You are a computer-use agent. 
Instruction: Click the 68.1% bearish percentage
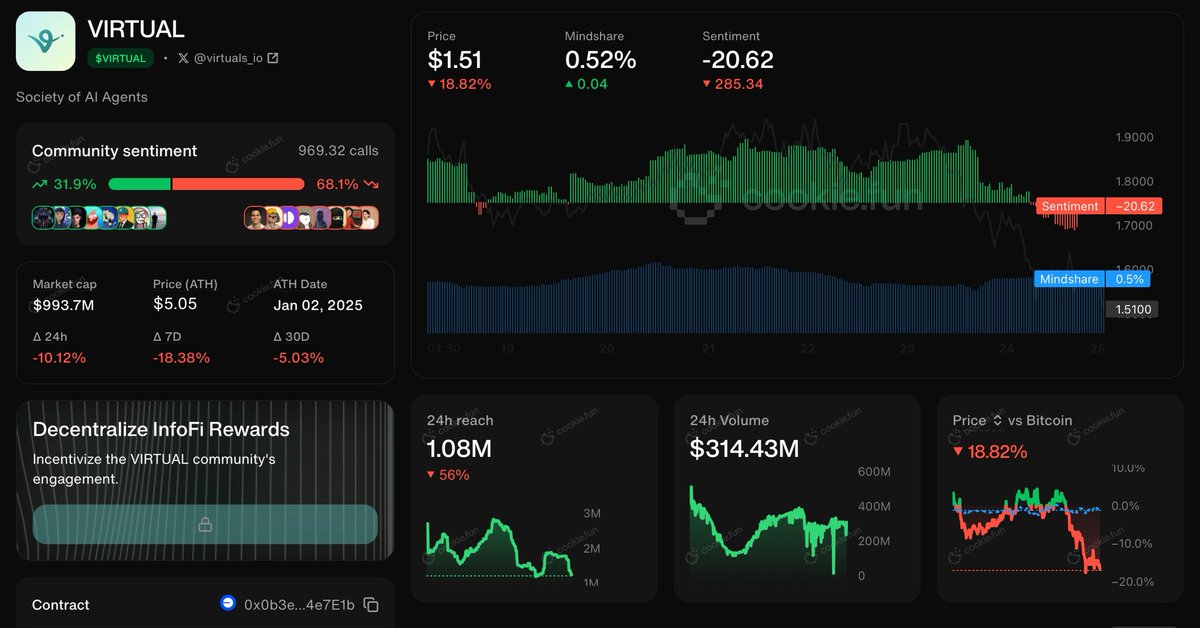(x=337, y=184)
